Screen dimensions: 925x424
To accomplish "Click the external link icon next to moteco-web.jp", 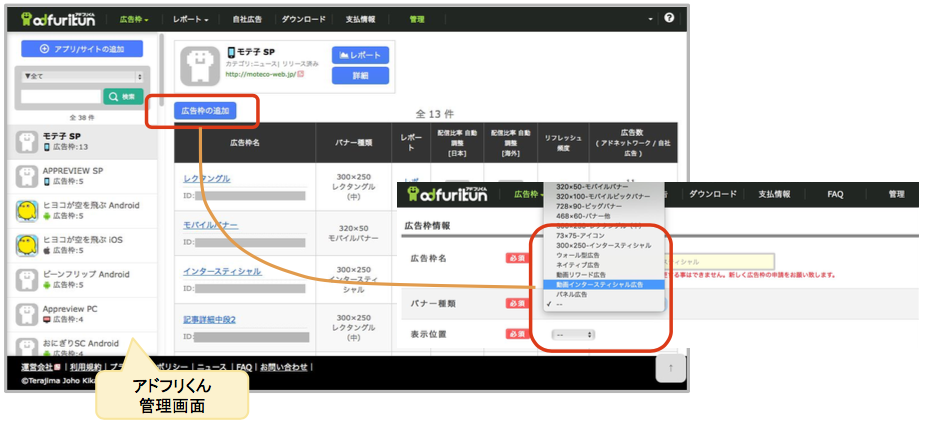I will 301,74.
